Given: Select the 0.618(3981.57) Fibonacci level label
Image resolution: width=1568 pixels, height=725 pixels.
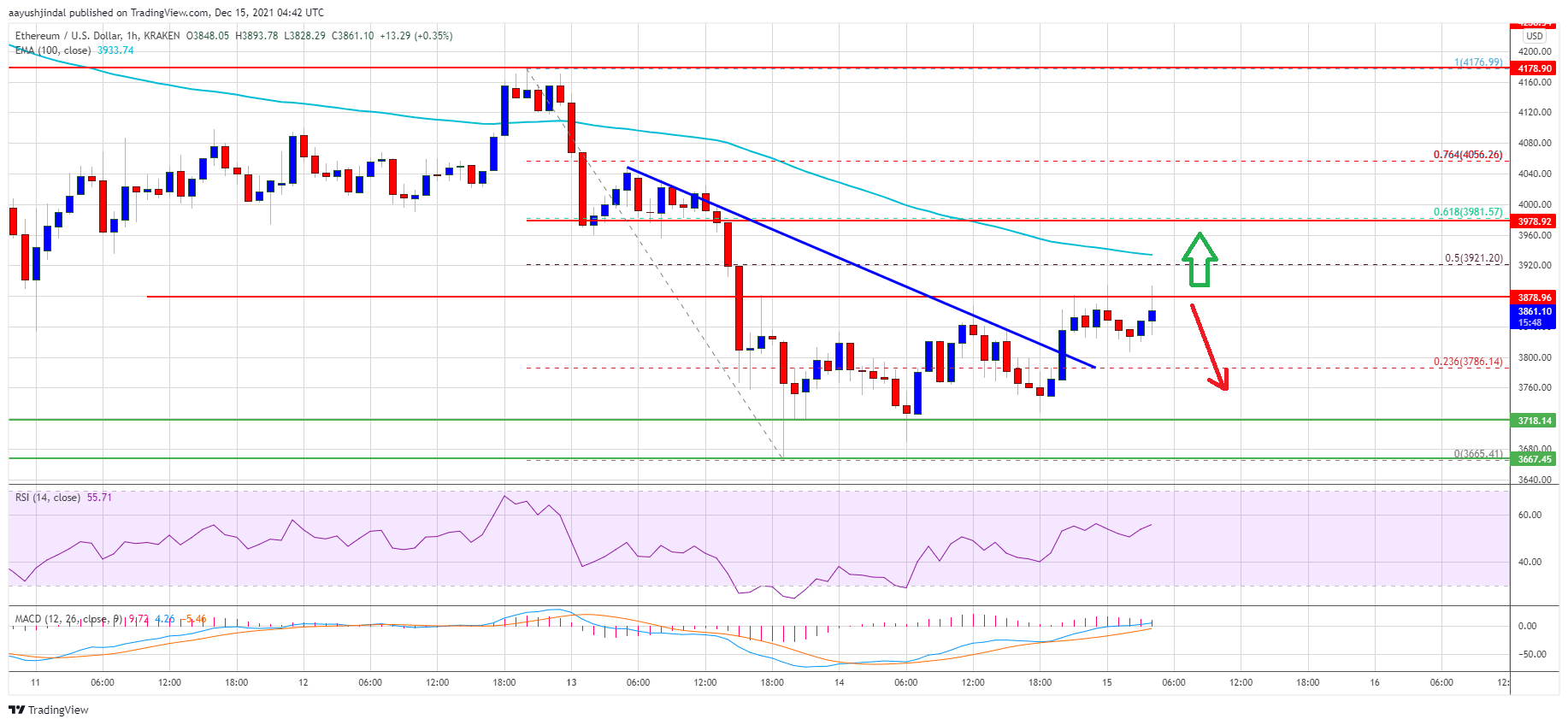Looking at the screenshot, I should click(1468, 212).
